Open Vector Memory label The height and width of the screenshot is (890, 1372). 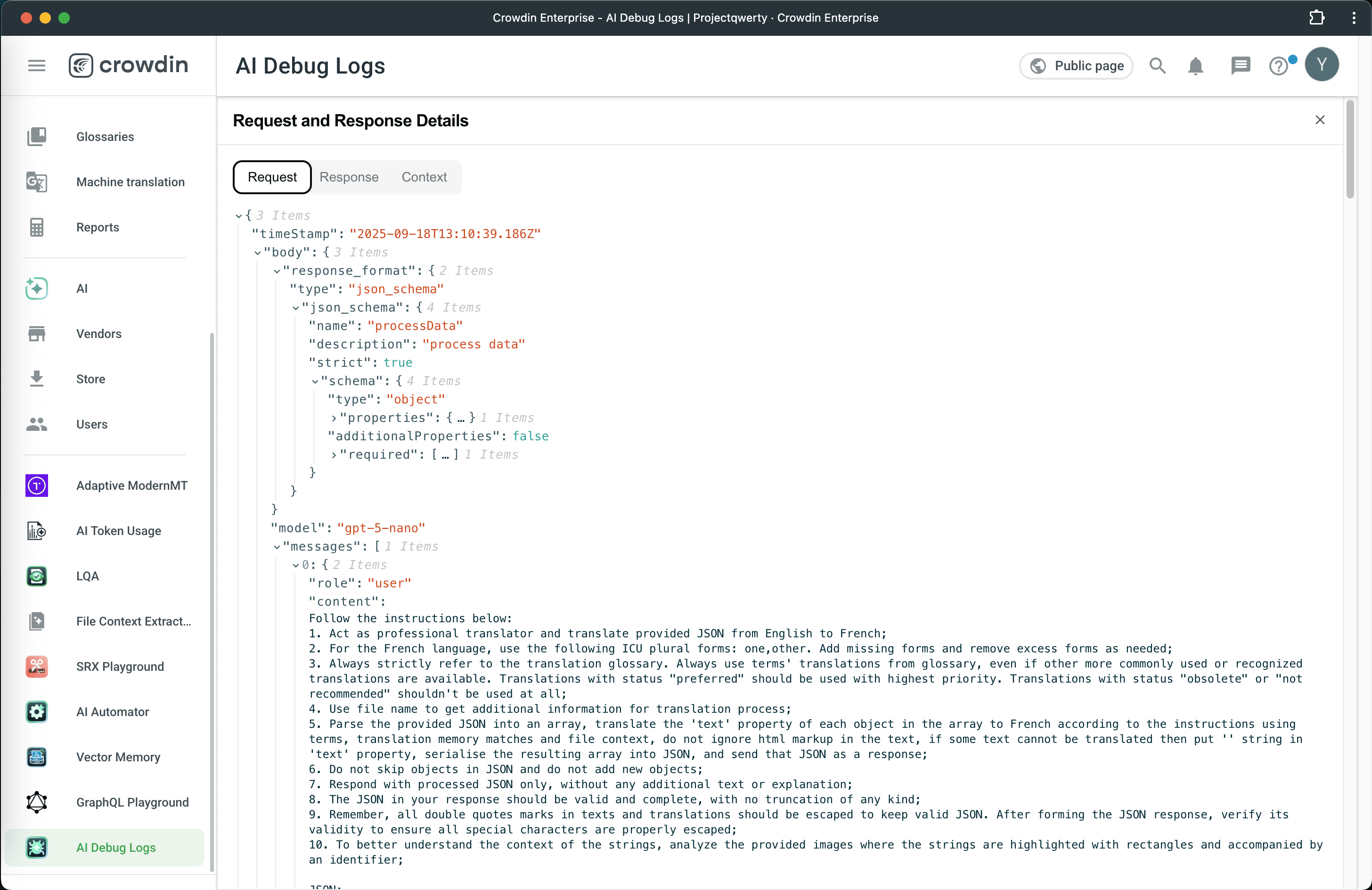point(118,758)
